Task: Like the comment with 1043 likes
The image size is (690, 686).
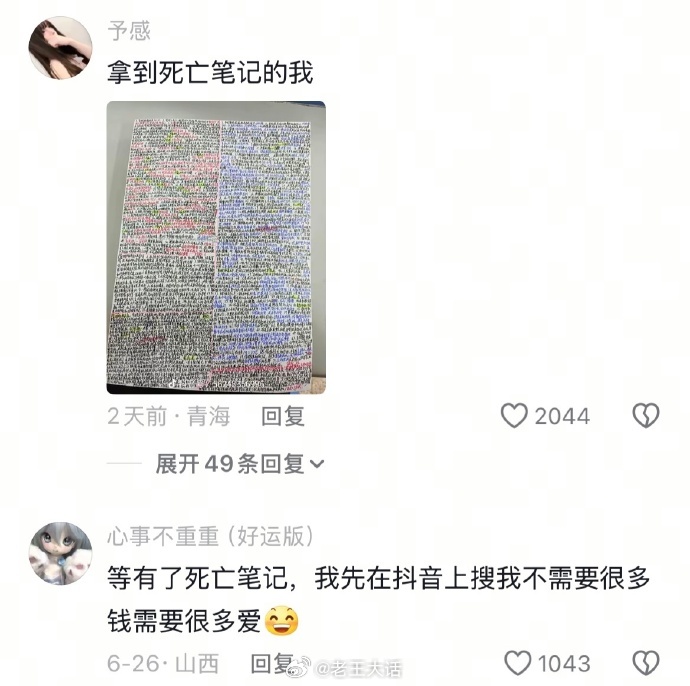Action: pyautogui.click(x=517, y=663)
